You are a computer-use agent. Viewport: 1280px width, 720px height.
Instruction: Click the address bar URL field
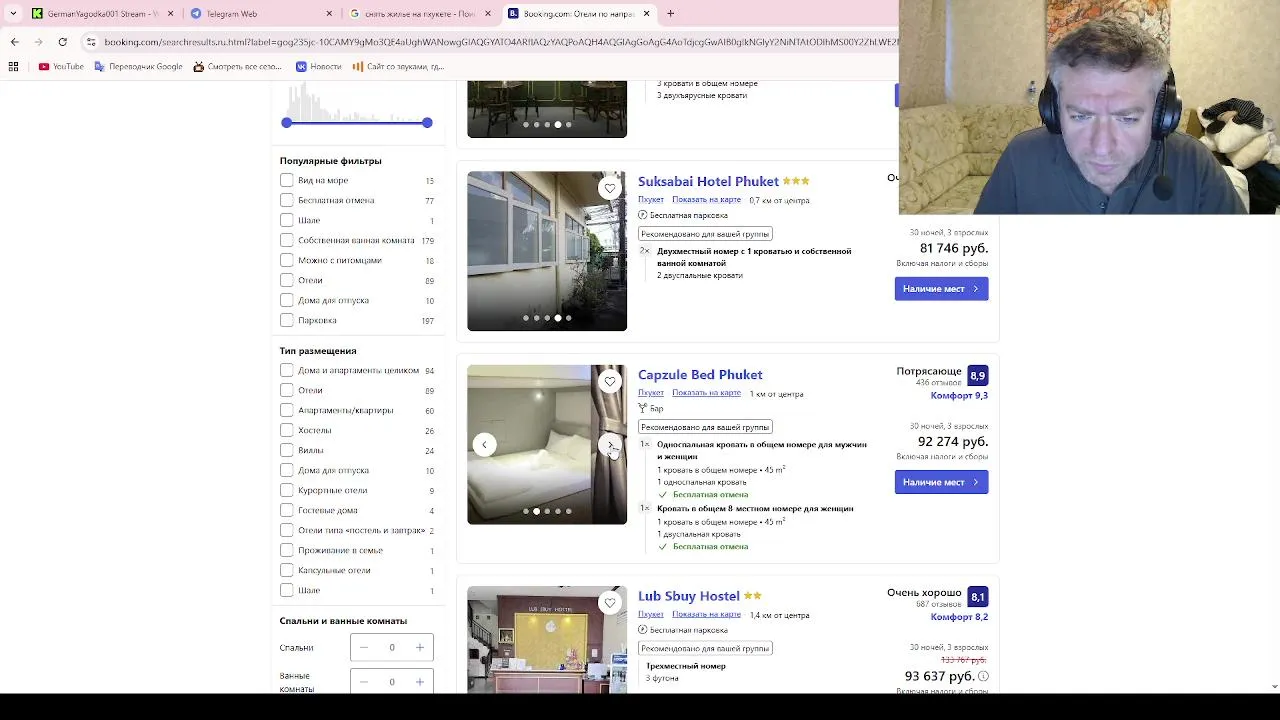pos(500,42)
